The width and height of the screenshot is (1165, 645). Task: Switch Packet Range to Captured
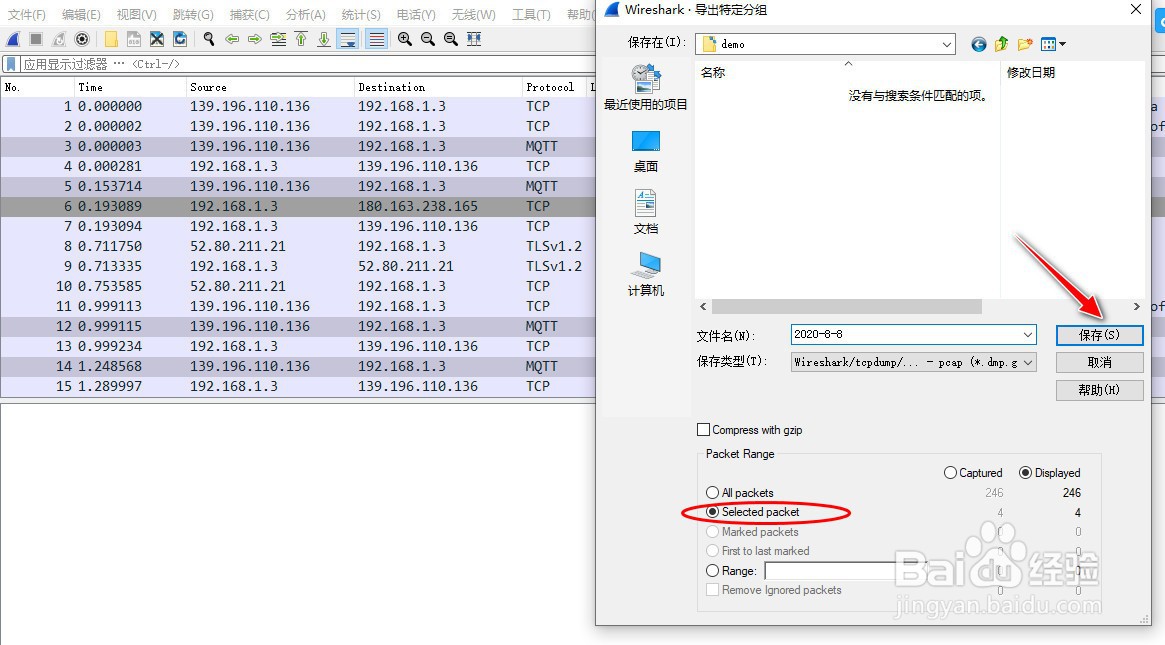(951, 472)
